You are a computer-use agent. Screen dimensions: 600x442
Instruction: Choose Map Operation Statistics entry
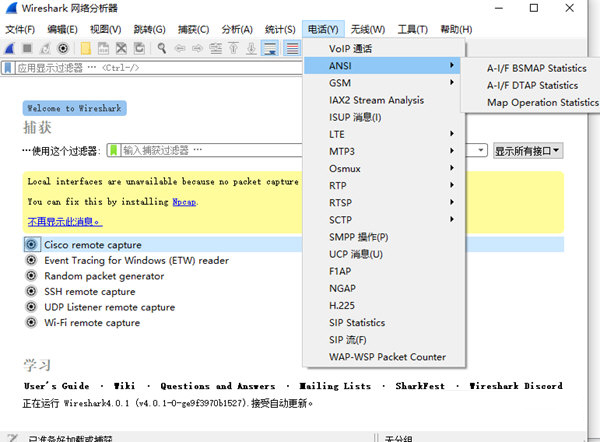coord(542,103)
